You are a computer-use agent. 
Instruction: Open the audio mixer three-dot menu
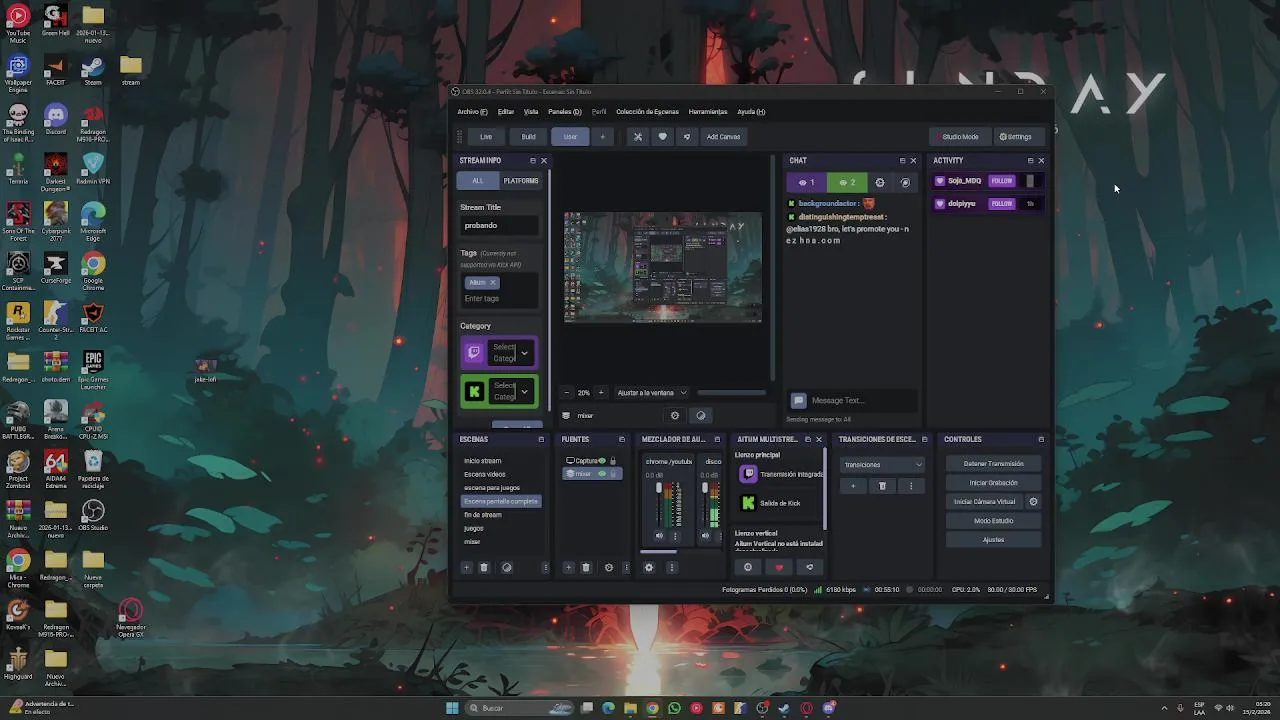[x=671, y=568]
